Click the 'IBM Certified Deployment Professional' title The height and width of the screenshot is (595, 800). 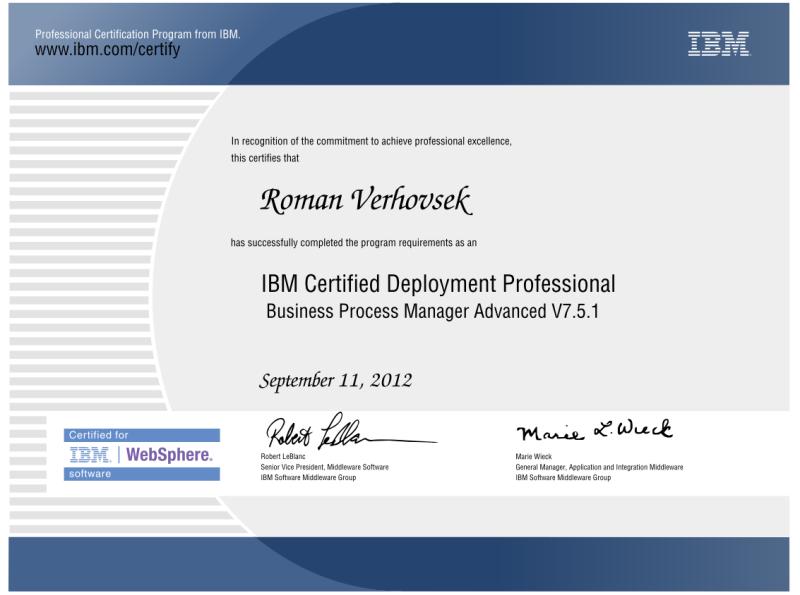pos(438,283)
